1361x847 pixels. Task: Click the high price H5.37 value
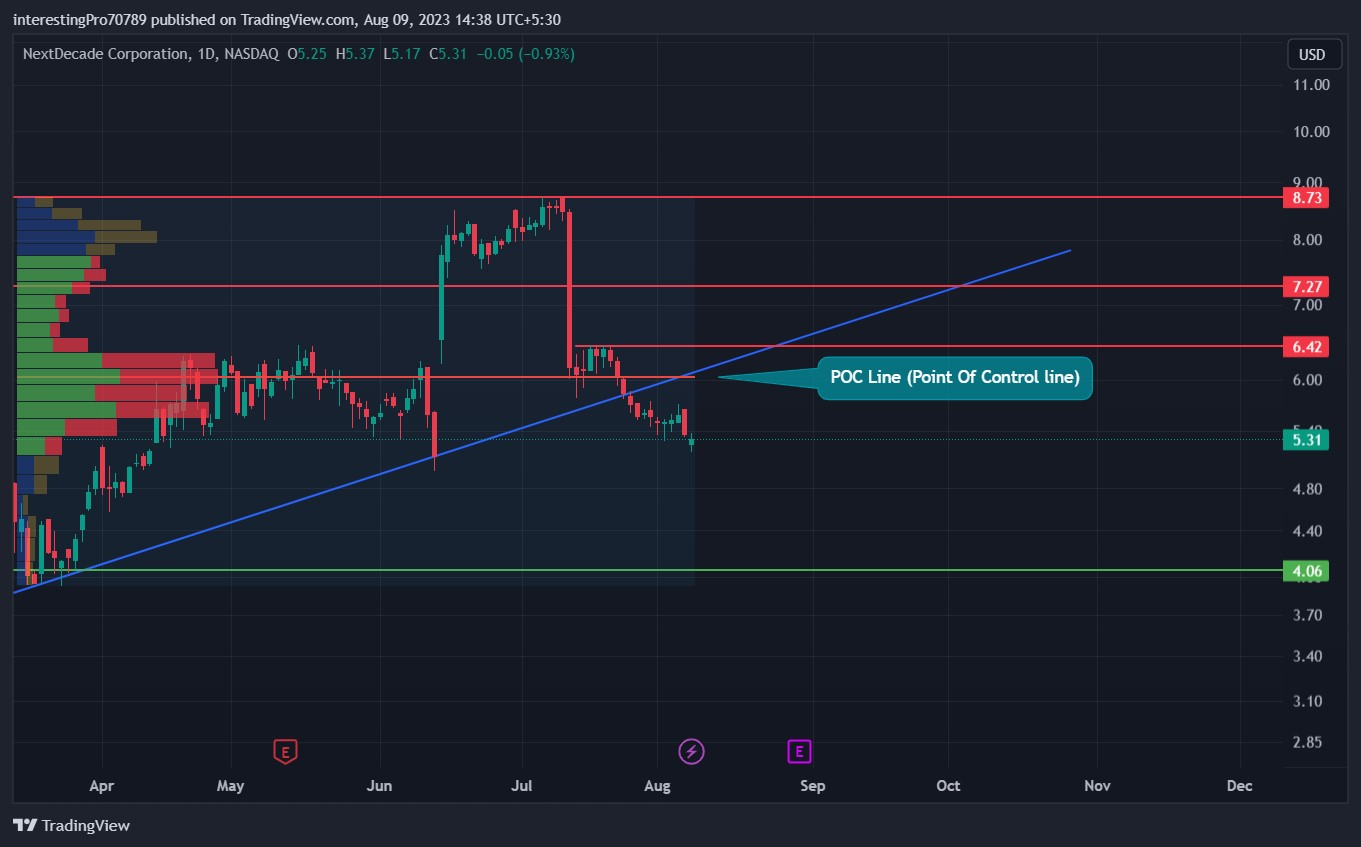353,54
